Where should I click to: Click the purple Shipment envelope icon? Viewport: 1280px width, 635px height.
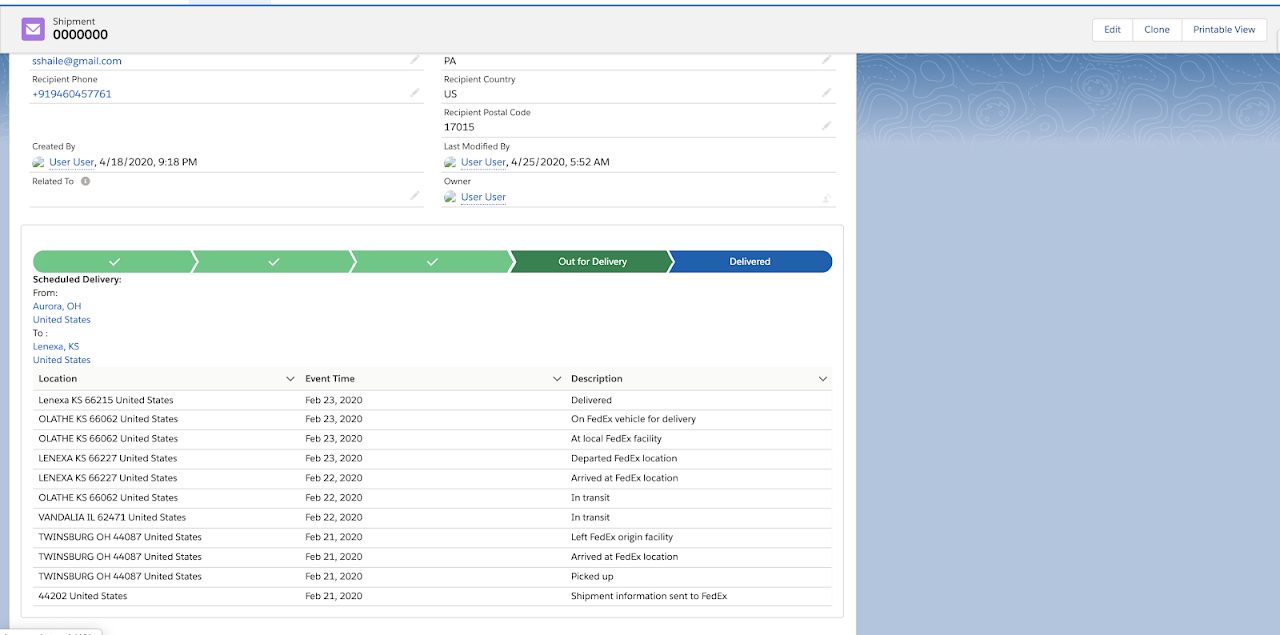pos(33,29)
